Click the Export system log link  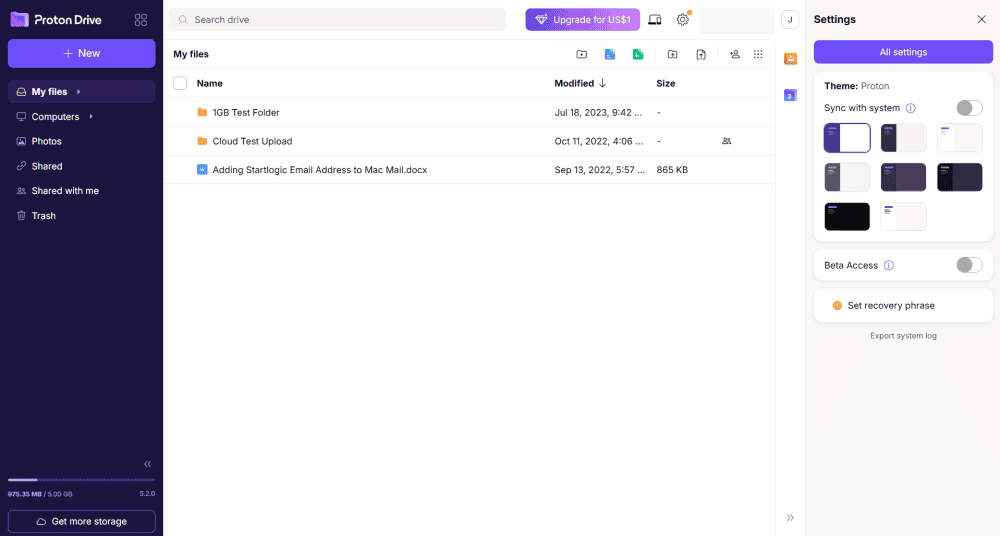(903, 336)
